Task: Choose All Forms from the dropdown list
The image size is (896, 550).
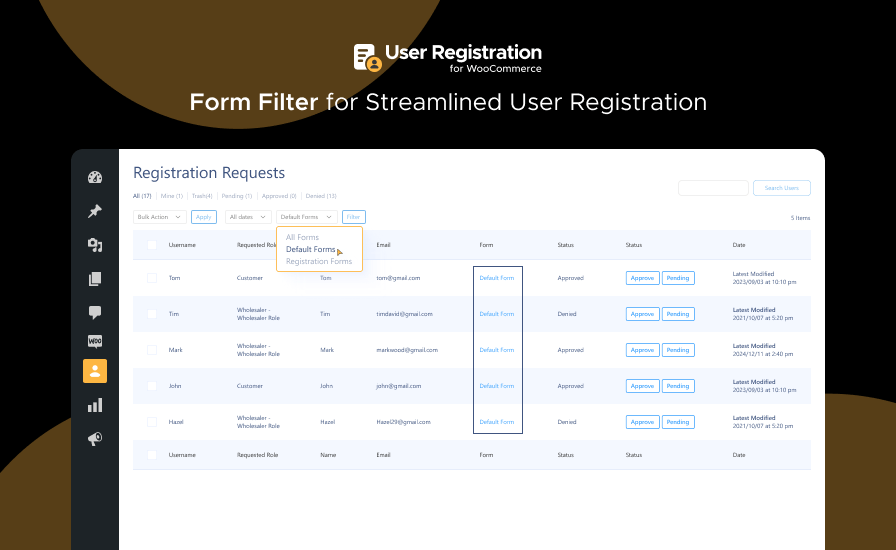Action: tap(302, 237)
